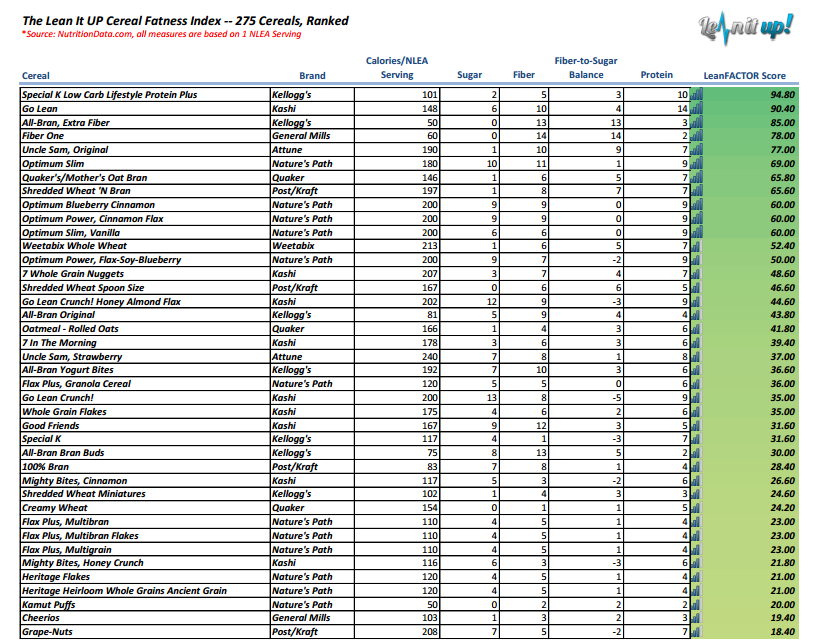818x642 pixels.
Task: Select the 'Weetabix Whole Wheat' cell
Action: point(146,246)
